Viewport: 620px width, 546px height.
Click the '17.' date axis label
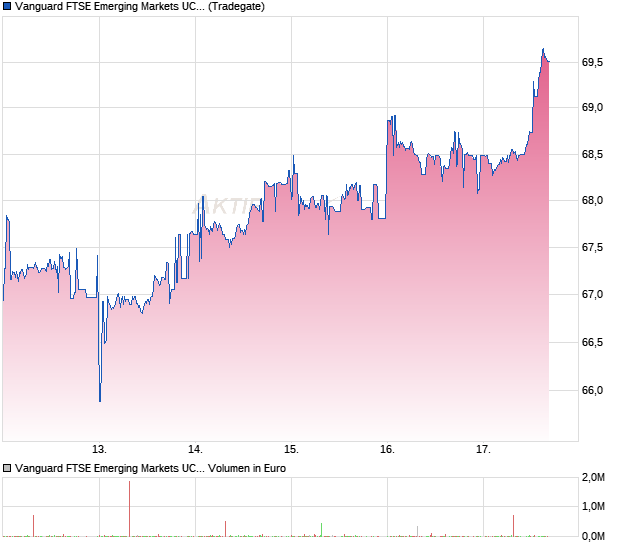click(483, 450)
